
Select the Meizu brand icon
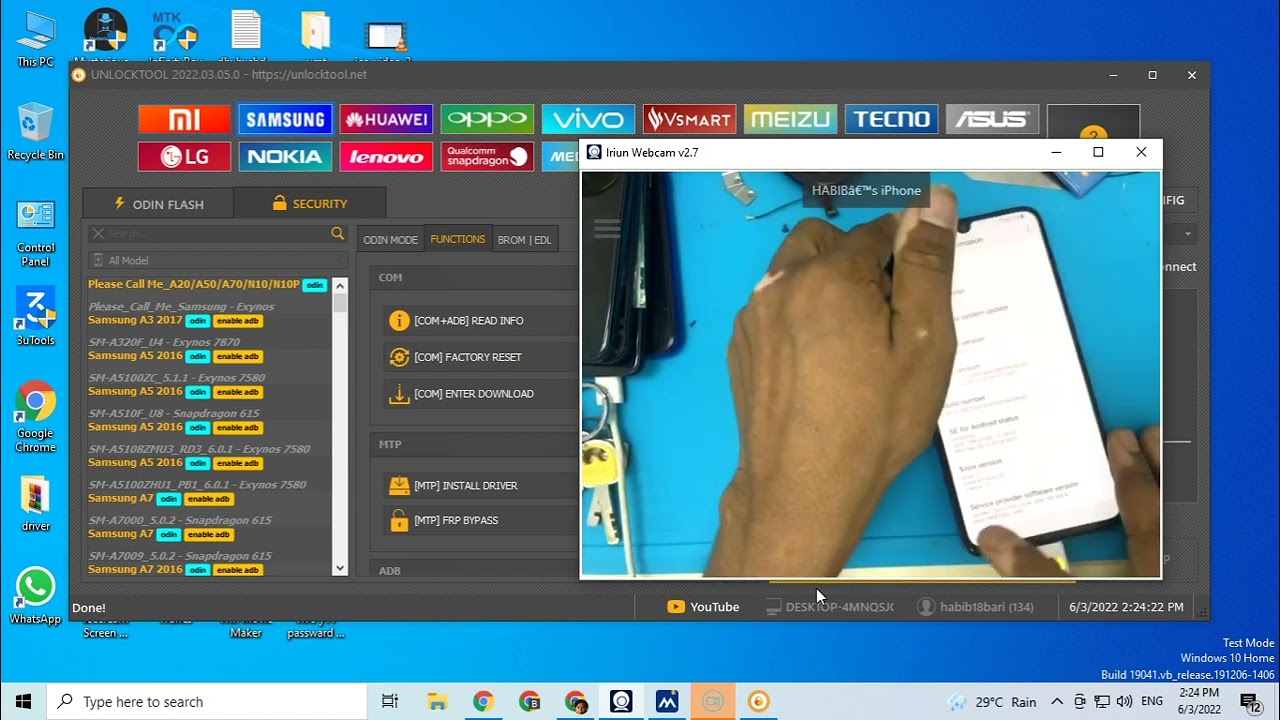(790, 119)
